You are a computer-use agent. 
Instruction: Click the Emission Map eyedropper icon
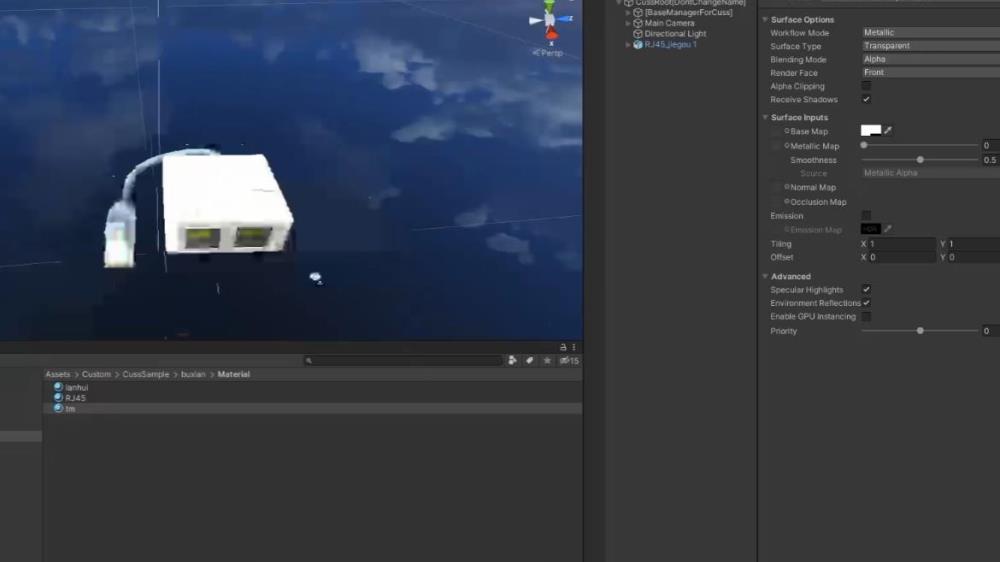coord(888,229)
